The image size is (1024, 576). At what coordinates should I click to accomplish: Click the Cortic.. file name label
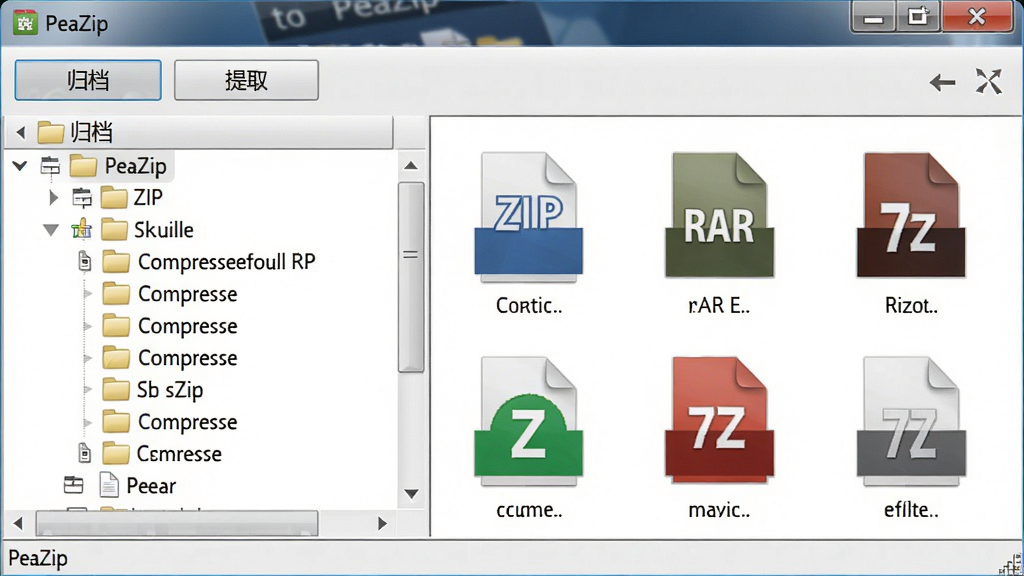(x=529, y=305)
